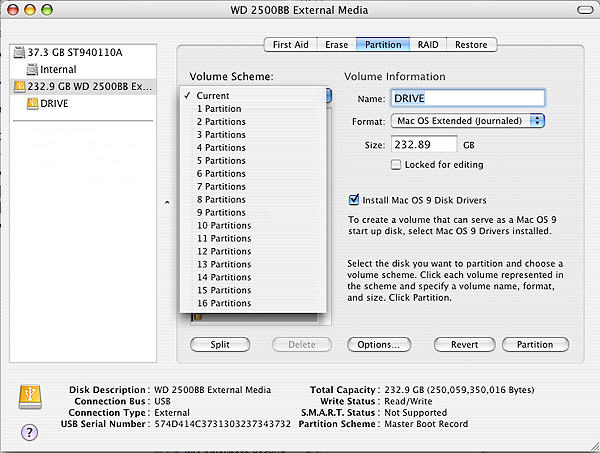Image resolution: width=600 pixels, height=453 pixels.
Task: Switch to the First Aid tab
Action: (x=291, y=45)
